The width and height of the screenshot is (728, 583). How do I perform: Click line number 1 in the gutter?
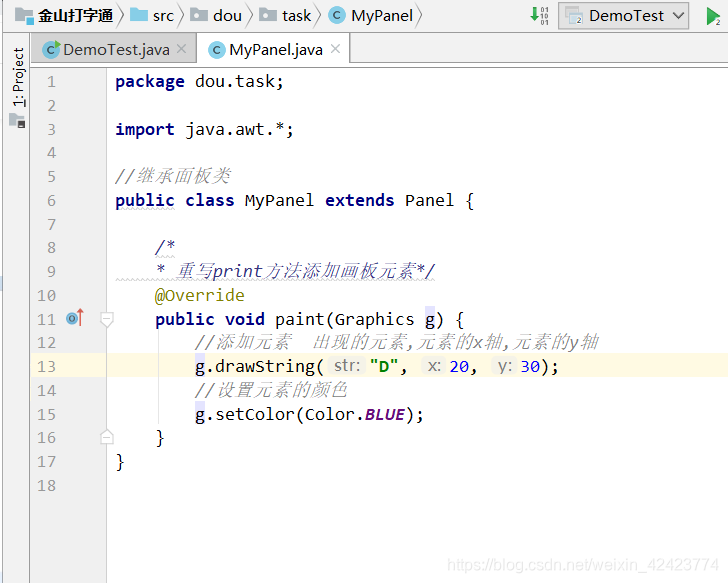tap(51, 82)
